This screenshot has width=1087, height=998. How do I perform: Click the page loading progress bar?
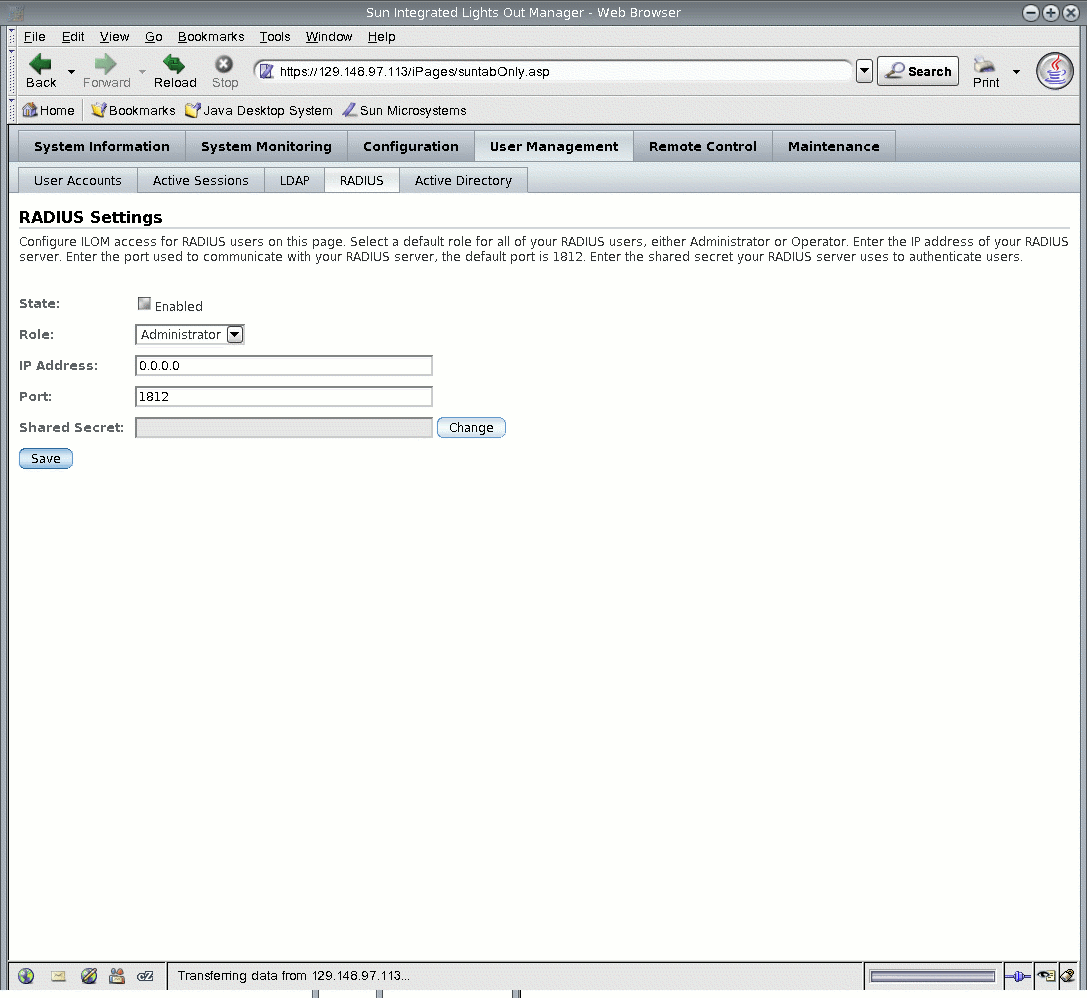[932, 975]
